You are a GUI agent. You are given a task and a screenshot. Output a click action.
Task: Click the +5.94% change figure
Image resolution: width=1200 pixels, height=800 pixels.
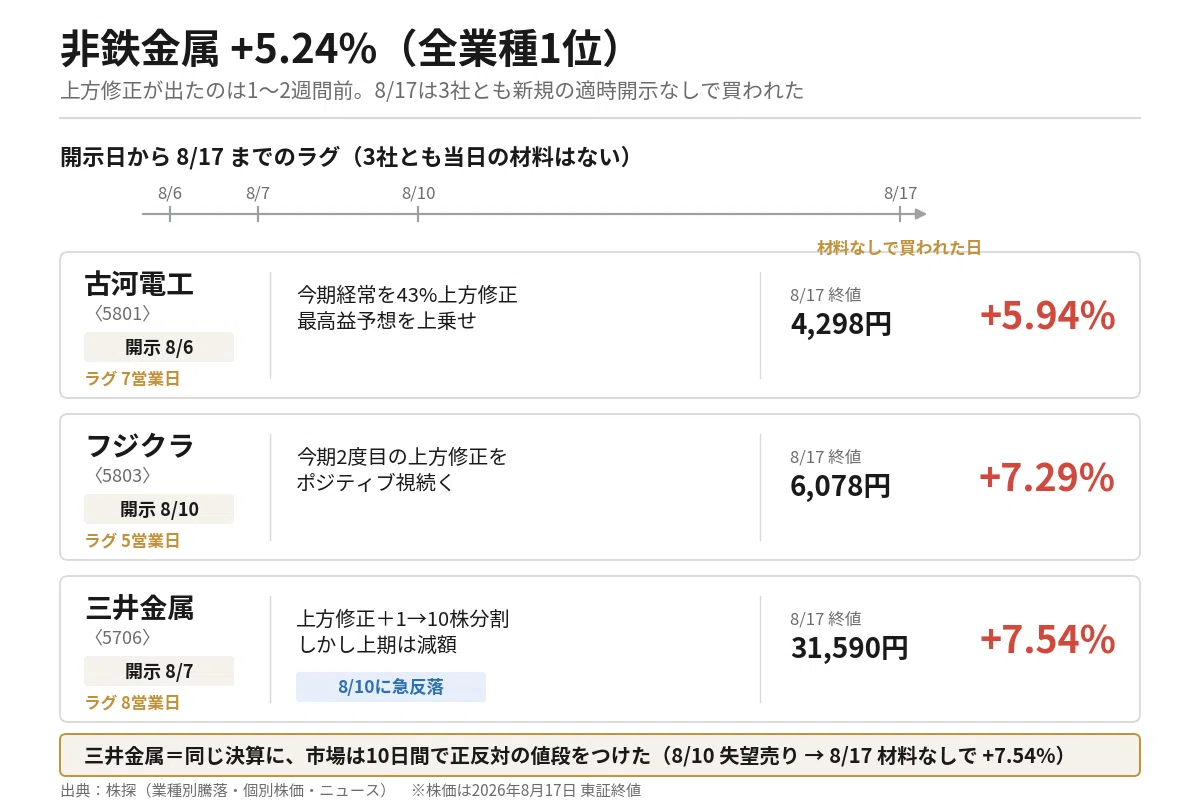pyautogui.click(x=1047, y=316)
